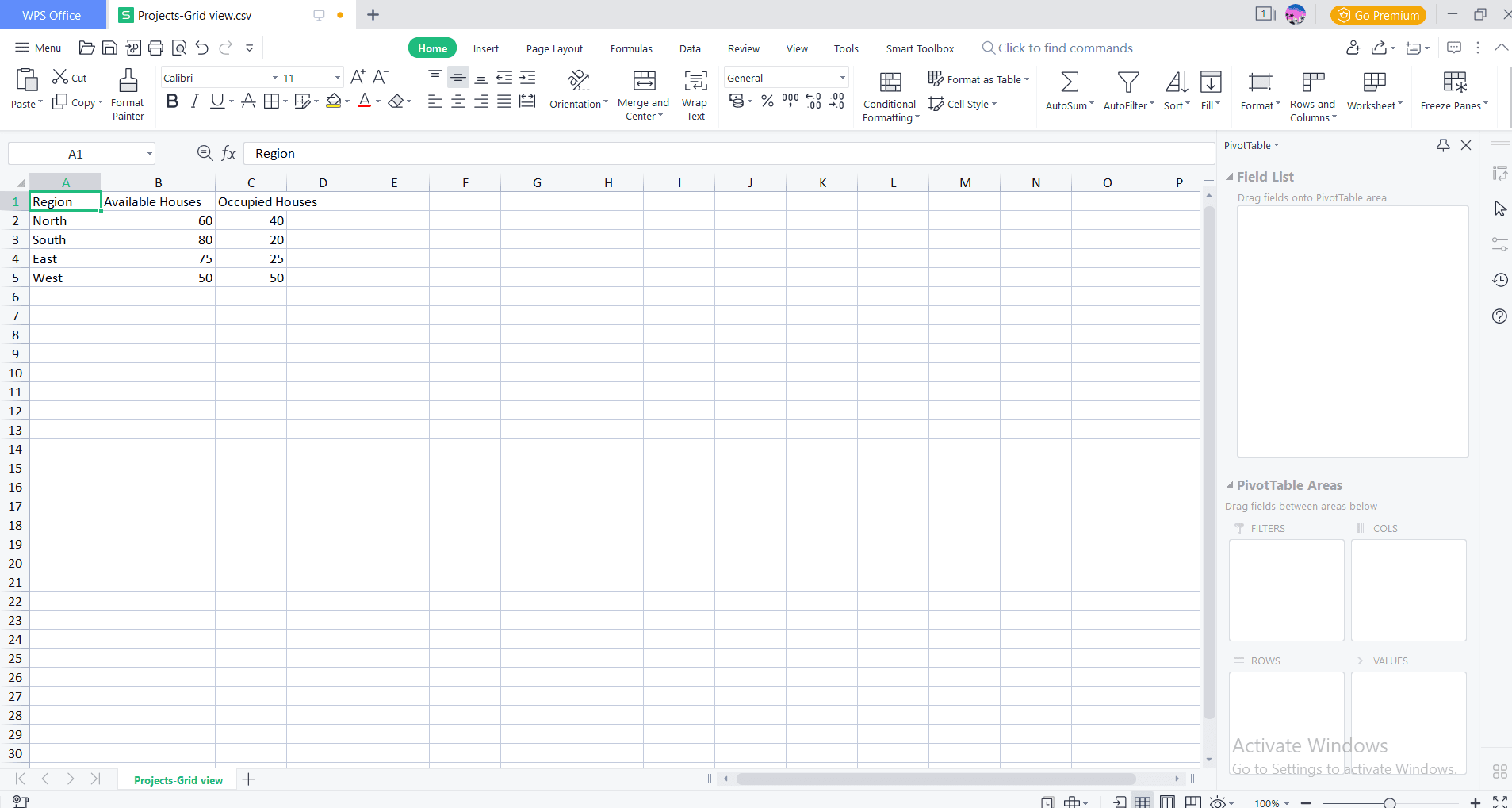Click the zoom slider handle
The image size is (1512, 808).
click(1389, 803)
